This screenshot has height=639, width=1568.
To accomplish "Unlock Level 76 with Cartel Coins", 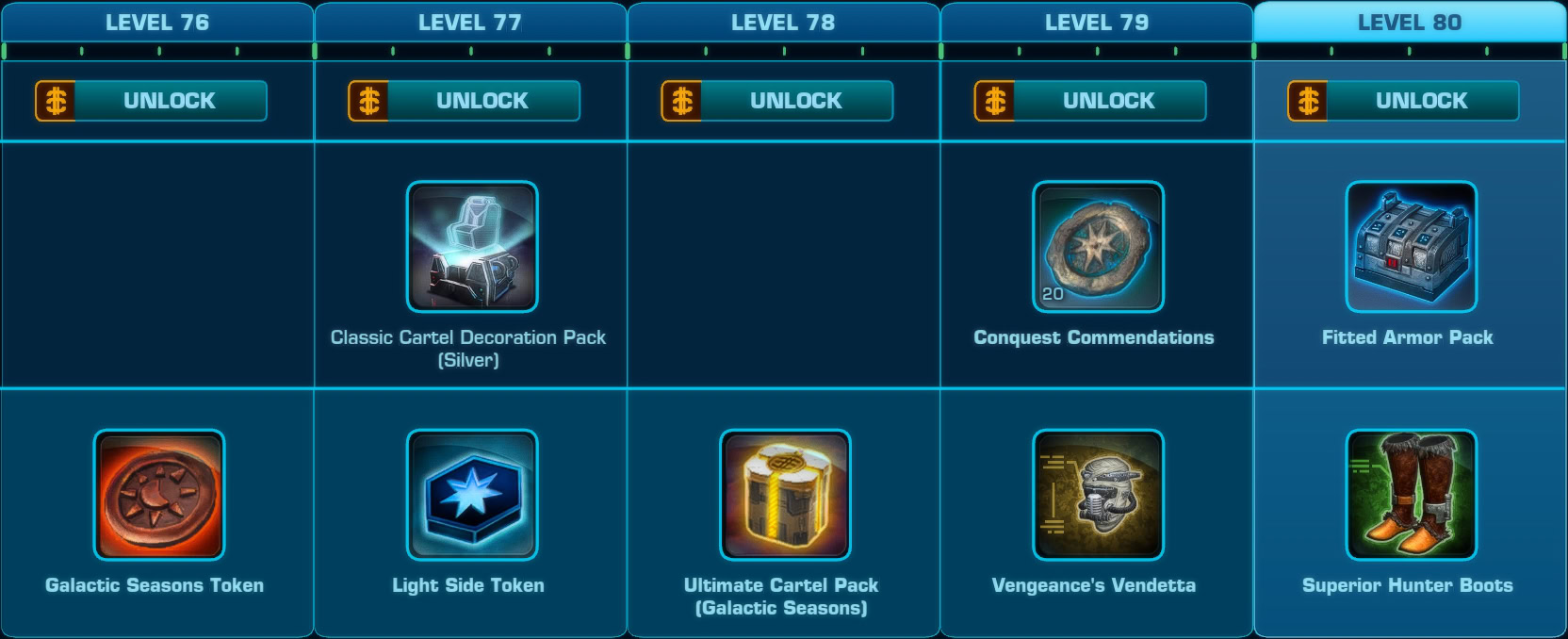I will 151,101.
